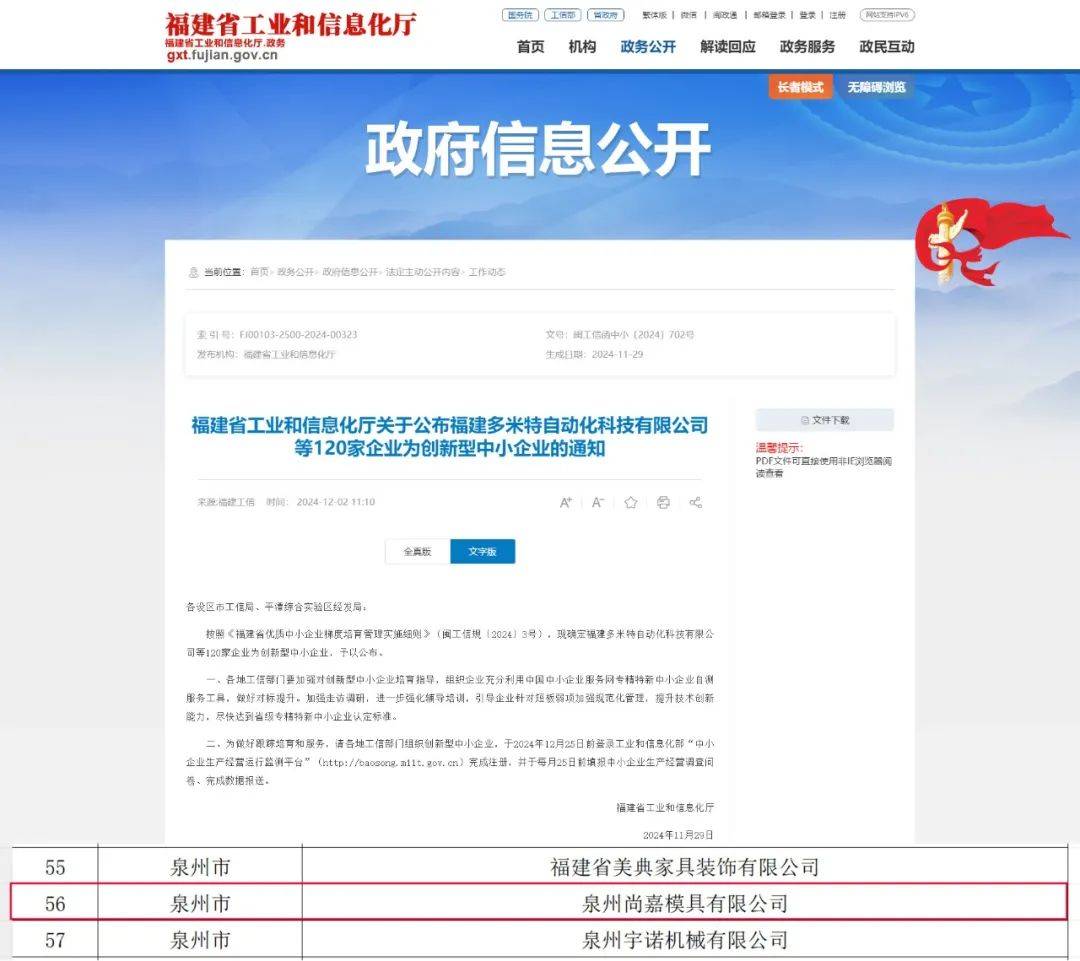Click the 文件下载 button
The height and width of the screenshot is (961, 1080).
pyautogui.click(x=824, y=420)
